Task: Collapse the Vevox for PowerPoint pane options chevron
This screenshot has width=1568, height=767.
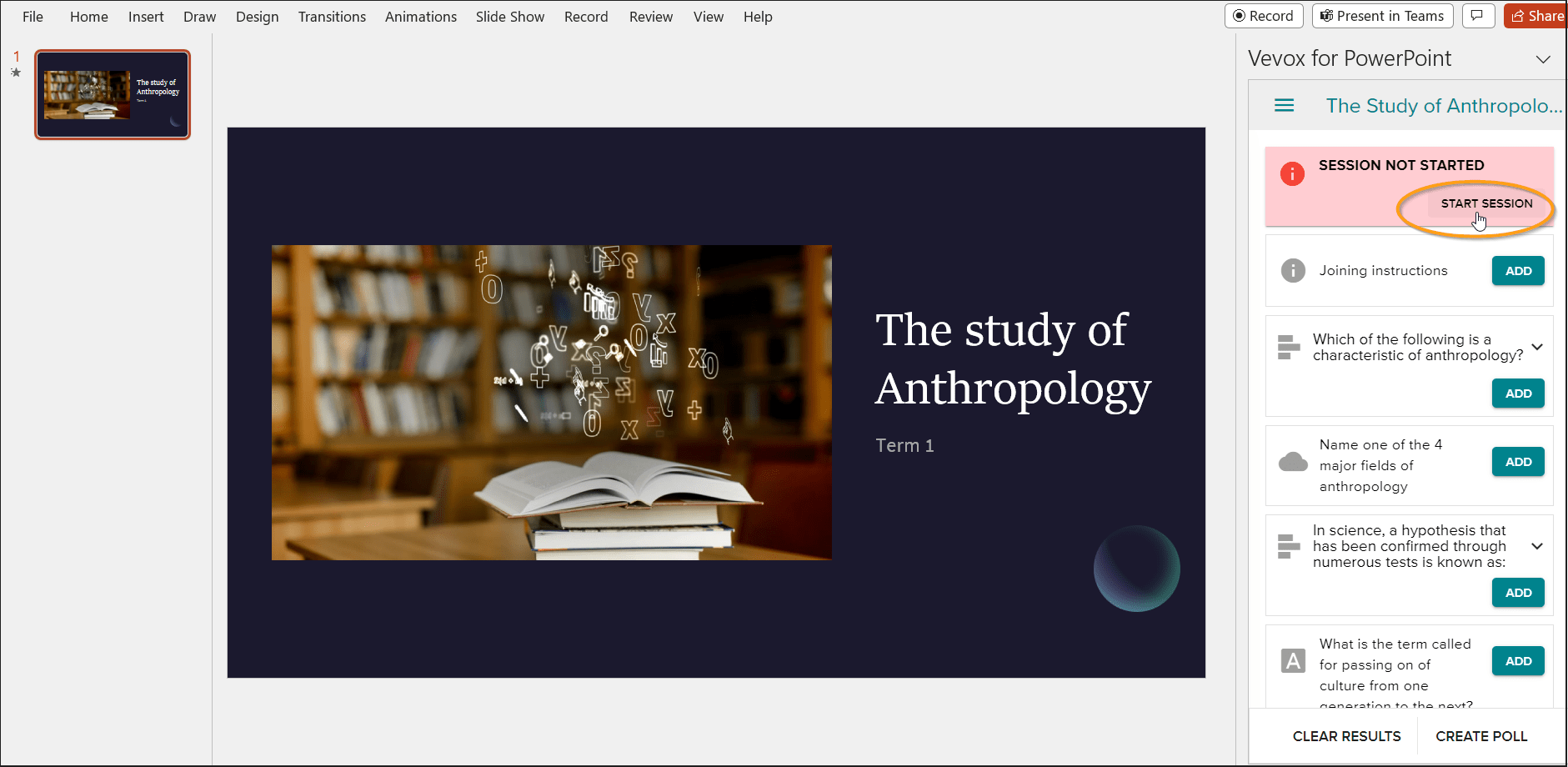Action: pos(1543,59)
